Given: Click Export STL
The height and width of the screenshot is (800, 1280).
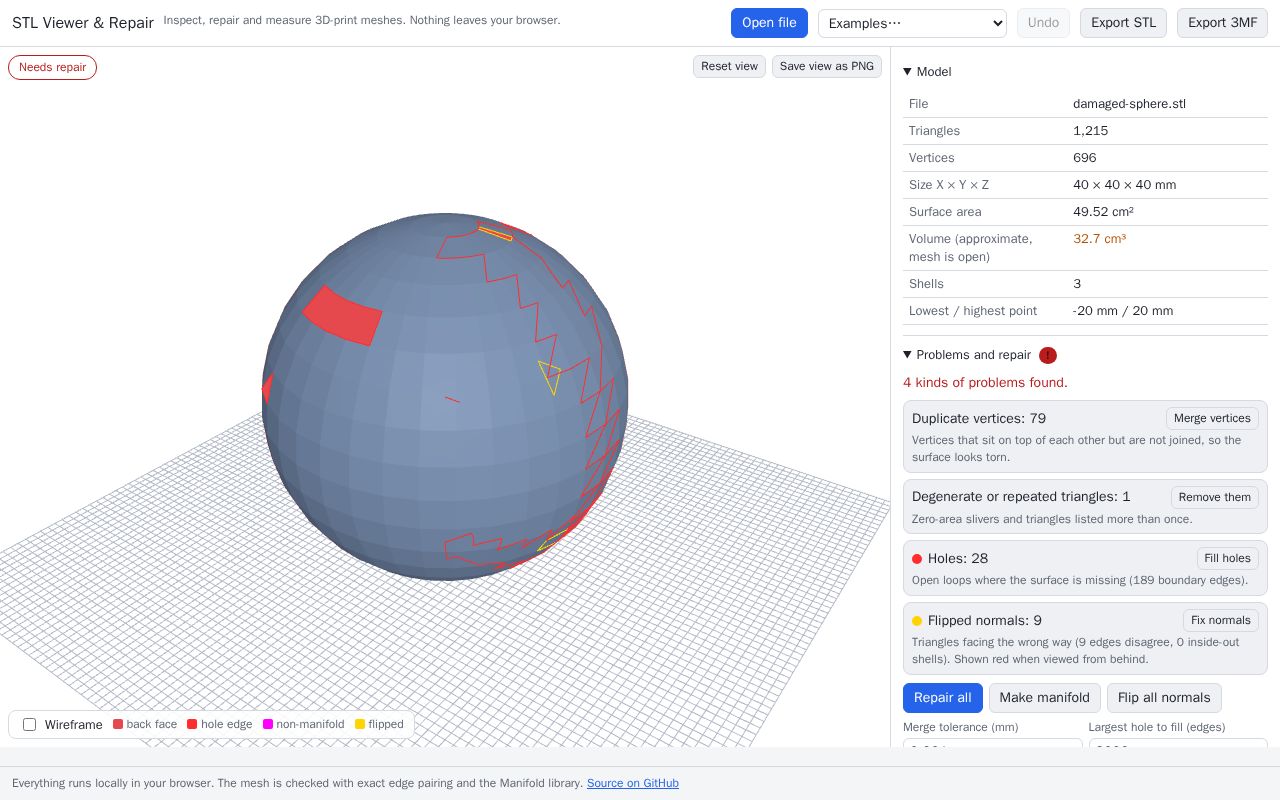Looking at the screenshot, I should [x=1123, y=23].
